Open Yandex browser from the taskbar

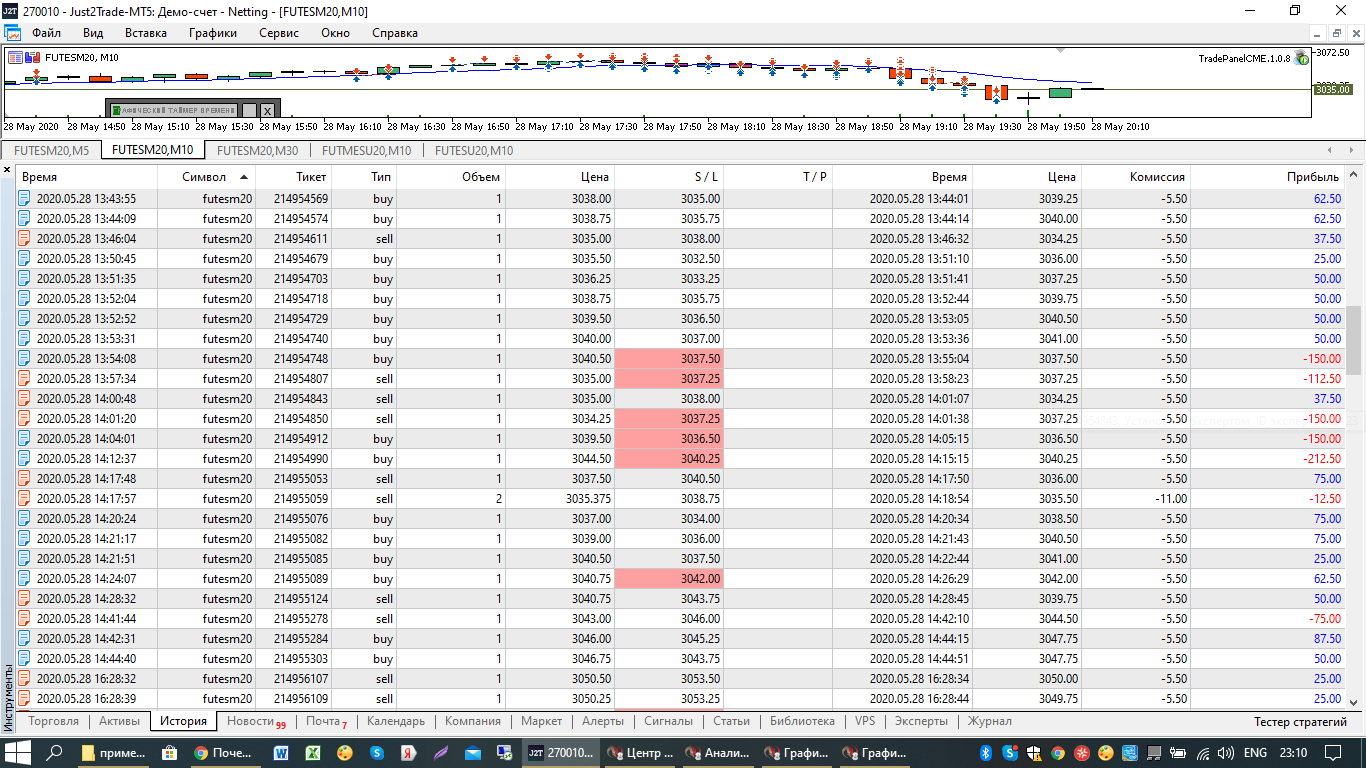(x=408, y=752)
